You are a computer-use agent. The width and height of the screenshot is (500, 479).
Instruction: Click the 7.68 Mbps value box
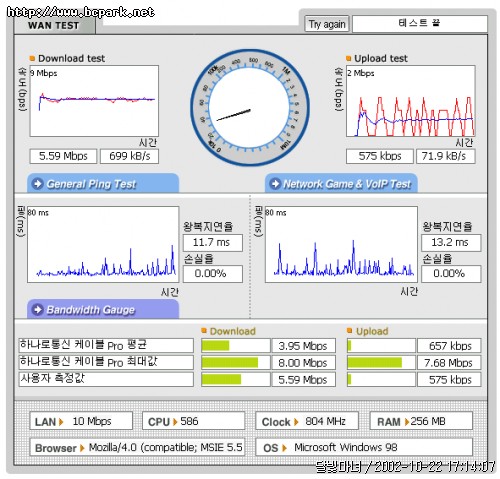(x=449, y=363)
